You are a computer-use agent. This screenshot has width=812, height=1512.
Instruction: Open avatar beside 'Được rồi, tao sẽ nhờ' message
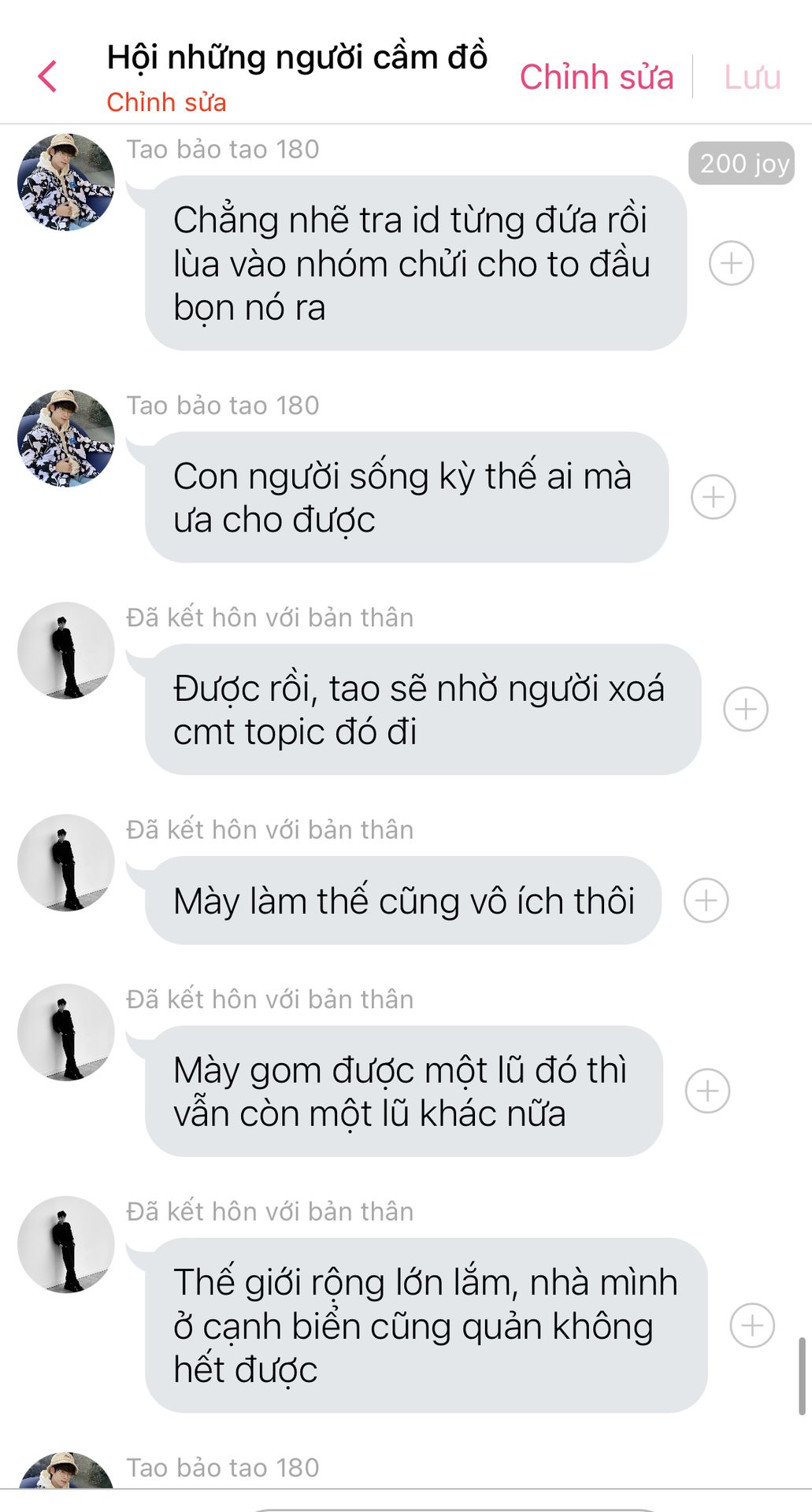[66, 650]
